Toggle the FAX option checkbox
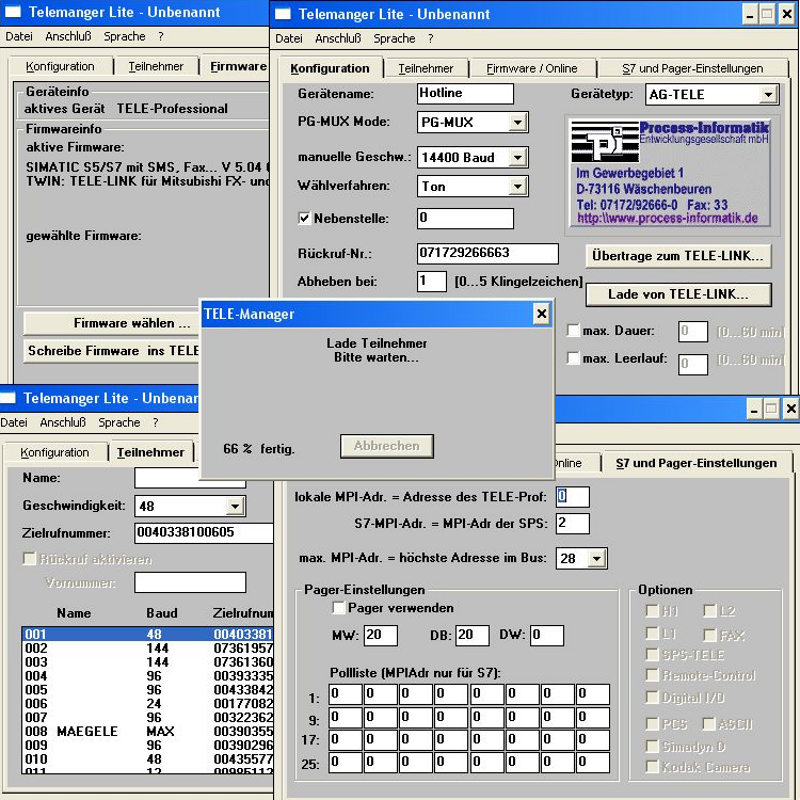 click(709, 635)
